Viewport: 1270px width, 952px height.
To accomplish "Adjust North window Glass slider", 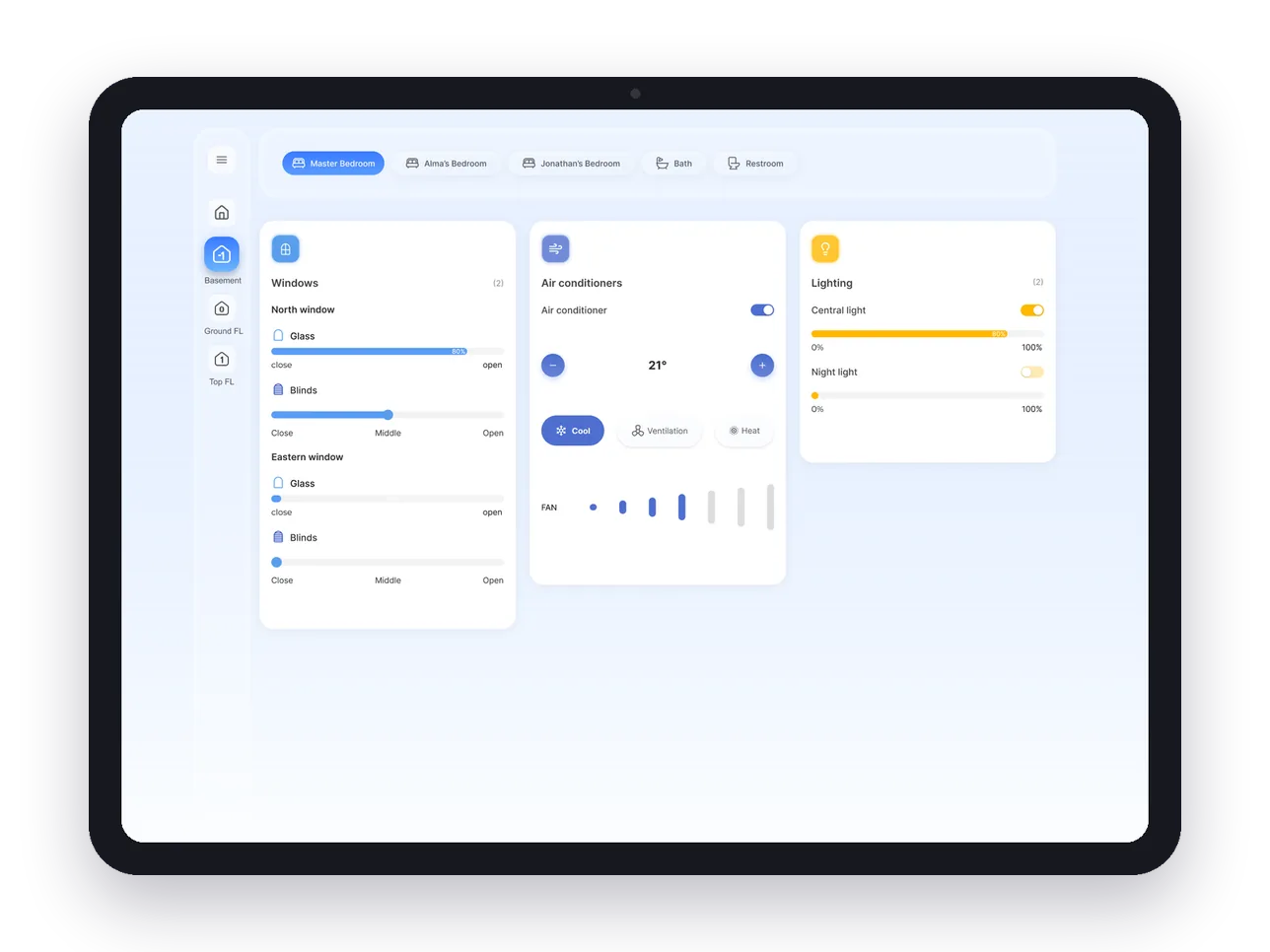I will (388, 351).
